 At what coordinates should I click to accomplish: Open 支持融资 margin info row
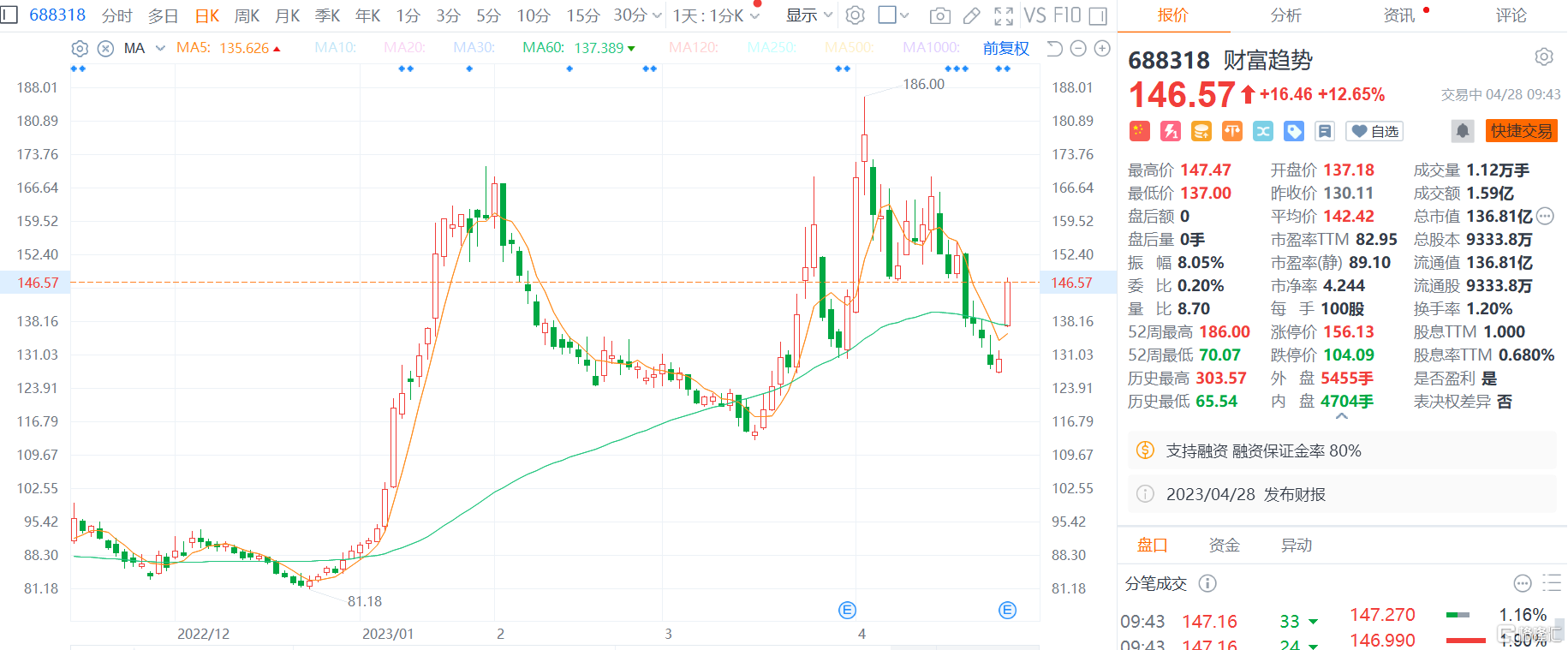pos(1342,450)
